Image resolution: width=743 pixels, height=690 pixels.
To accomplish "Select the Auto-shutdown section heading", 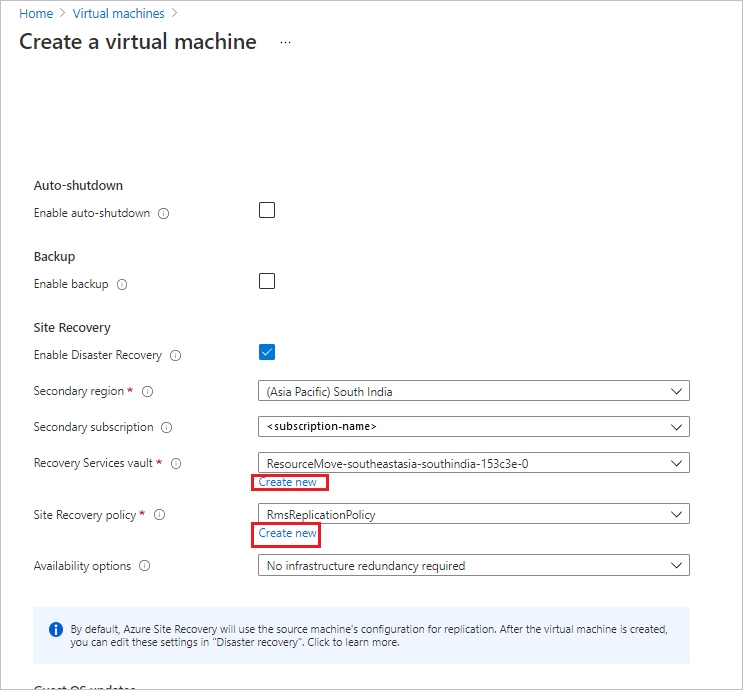I will pos(78,185).
